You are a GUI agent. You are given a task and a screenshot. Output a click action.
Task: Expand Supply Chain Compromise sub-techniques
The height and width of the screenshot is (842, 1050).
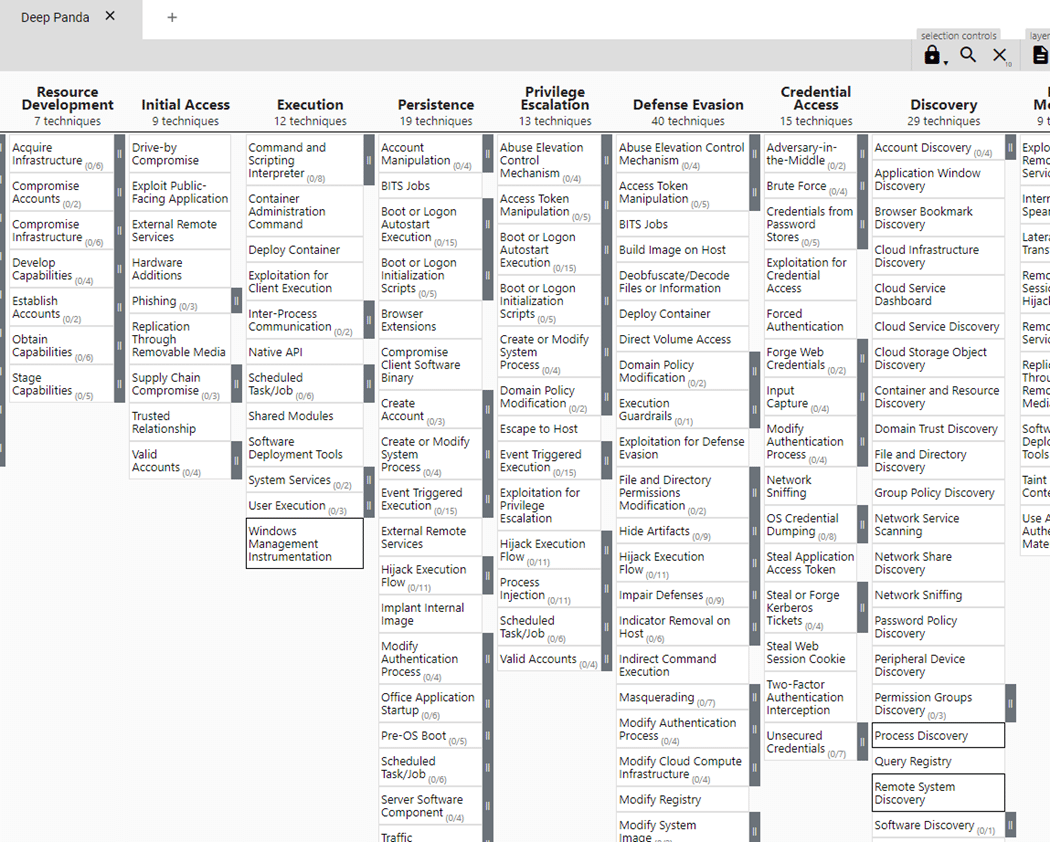point(236,384)
